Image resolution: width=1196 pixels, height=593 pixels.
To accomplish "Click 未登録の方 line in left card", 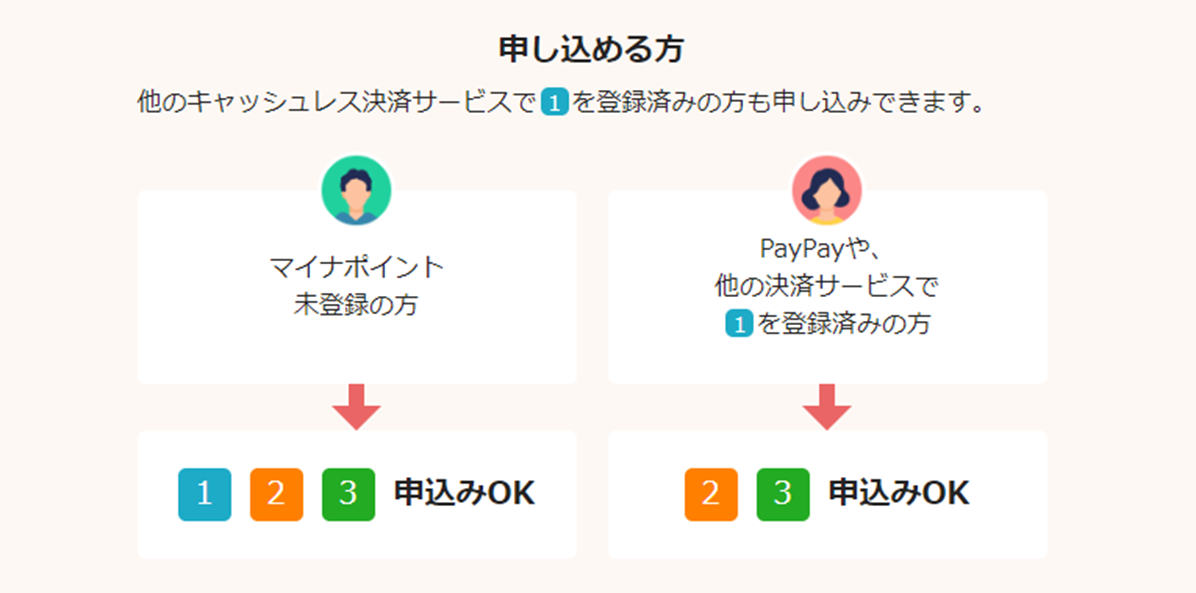I will tap(356, 305).
